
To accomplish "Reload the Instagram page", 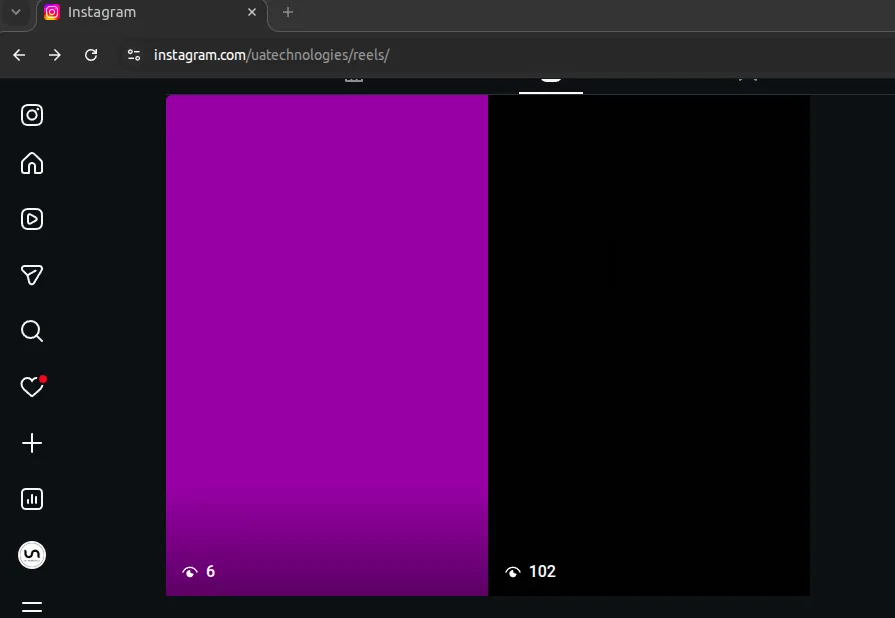I will click(91, 55).
